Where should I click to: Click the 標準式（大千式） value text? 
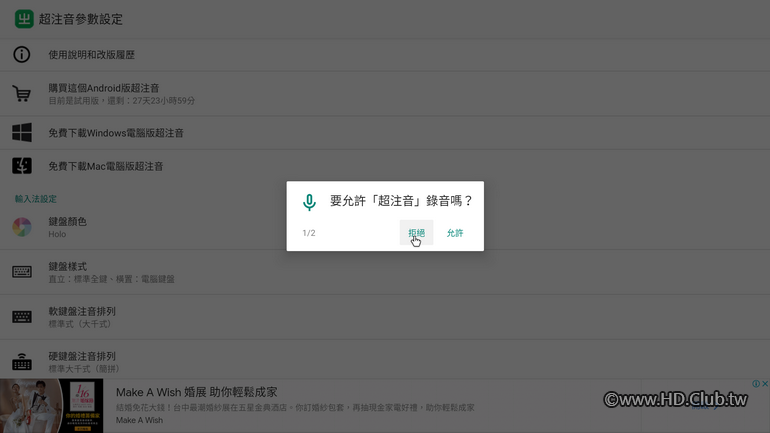pyautogui.click(x=82, y=324)
